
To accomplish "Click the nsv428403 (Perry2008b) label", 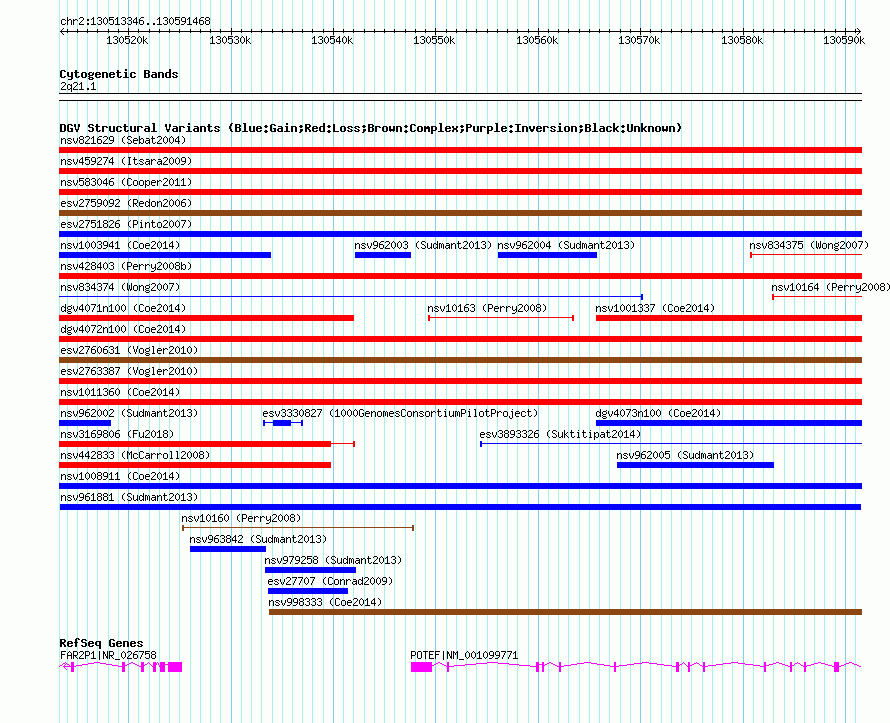I will coord(126,266).
